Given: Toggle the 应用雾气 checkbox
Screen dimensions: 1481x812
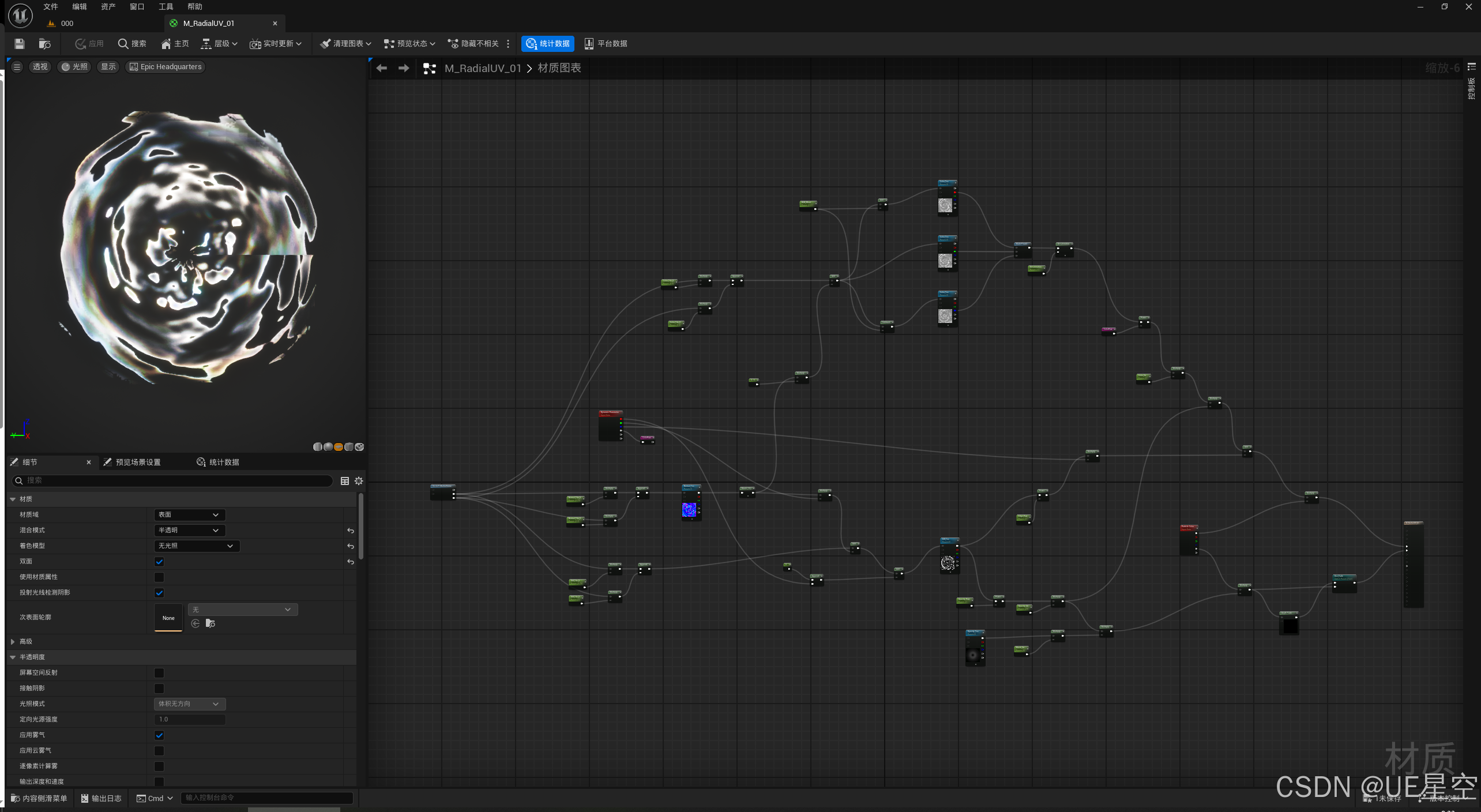Looking at the screenshot, I should coord(159,735).
